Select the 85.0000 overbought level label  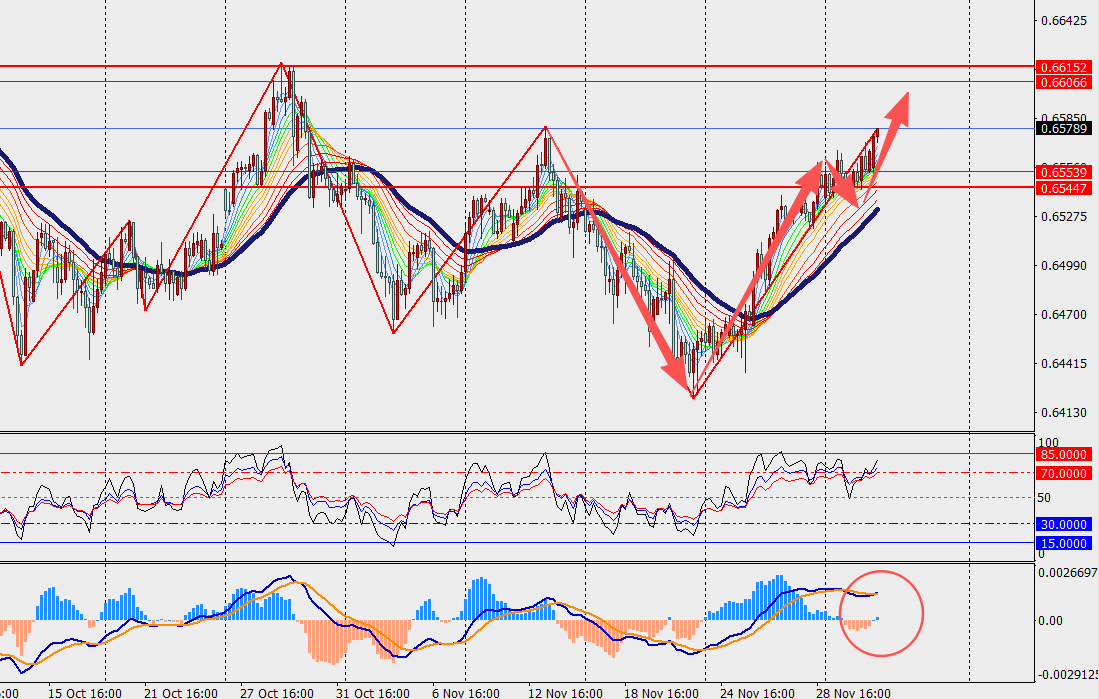[x=1063, y=455]
